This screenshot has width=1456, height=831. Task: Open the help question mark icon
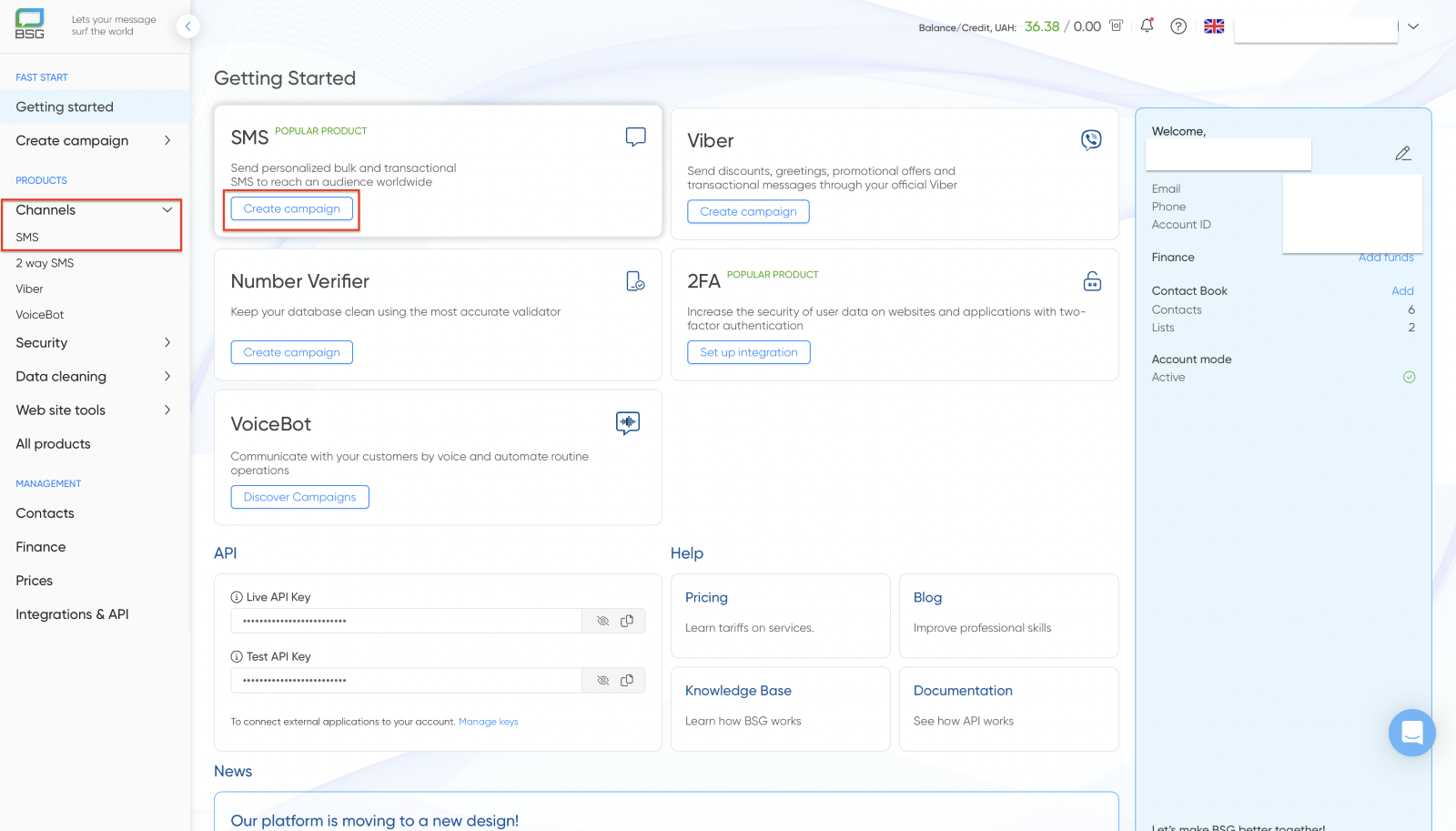coord(1178,26)
